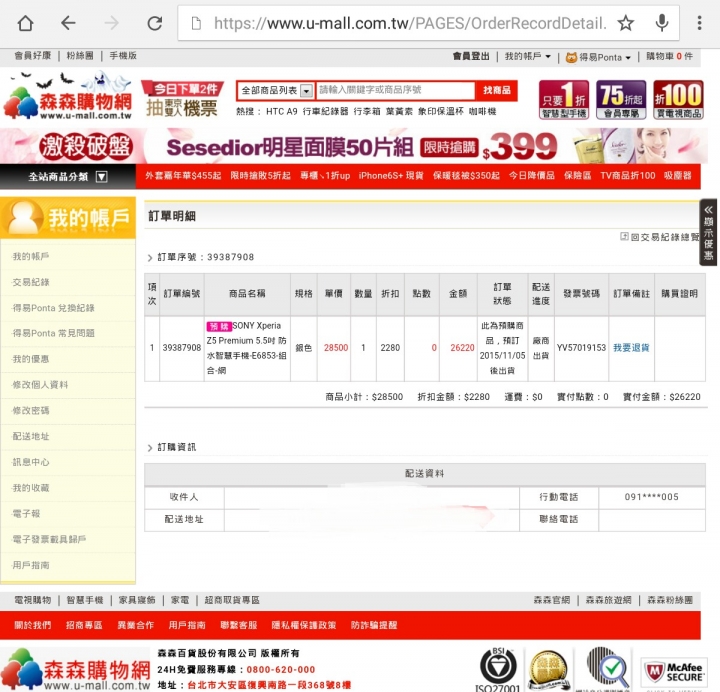
Task: Expand the 顯示優惠 side panel tab
Action: (x=709, y=232)
